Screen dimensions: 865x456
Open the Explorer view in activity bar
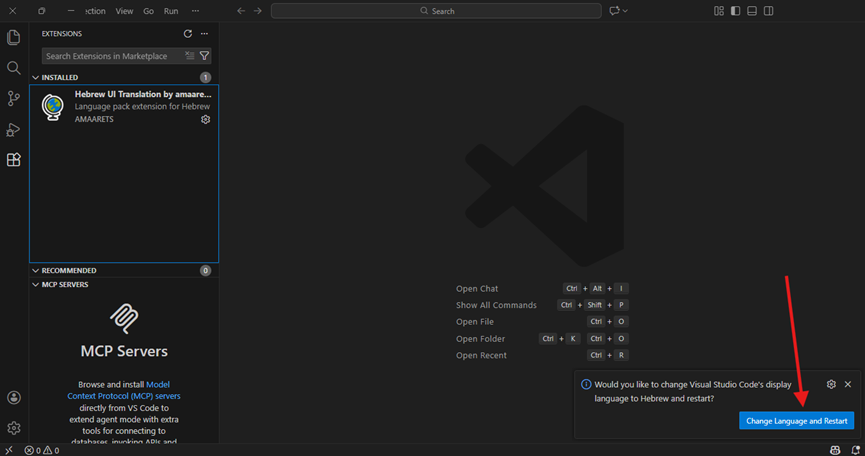pos(14,38)
